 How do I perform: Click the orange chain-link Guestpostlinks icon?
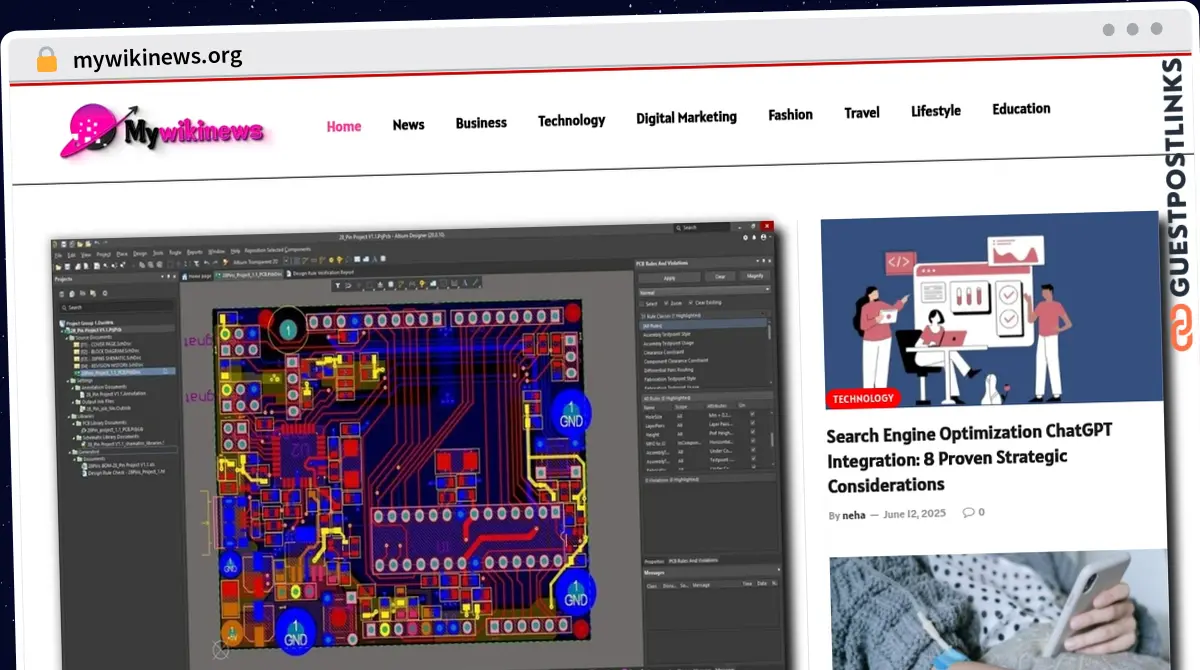click(1182, 329)
